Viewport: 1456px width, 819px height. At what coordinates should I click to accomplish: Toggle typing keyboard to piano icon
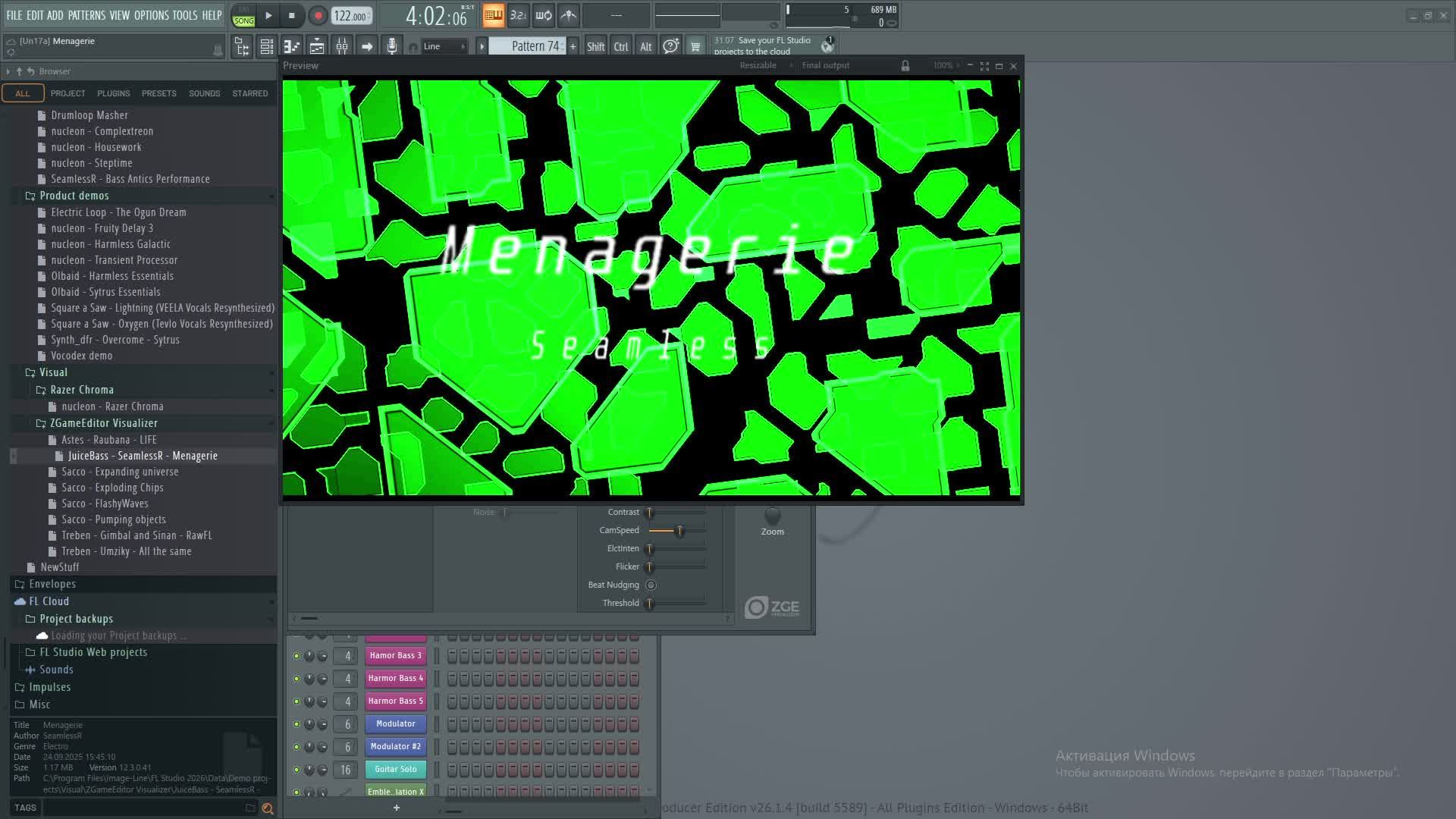(x=493, y=15)
